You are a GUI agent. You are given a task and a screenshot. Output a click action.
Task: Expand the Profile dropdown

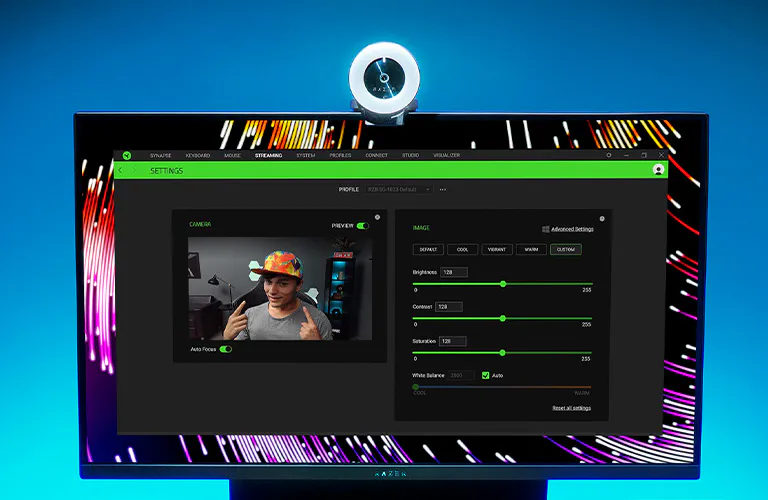pyautogui.click(x=398, y=189)
